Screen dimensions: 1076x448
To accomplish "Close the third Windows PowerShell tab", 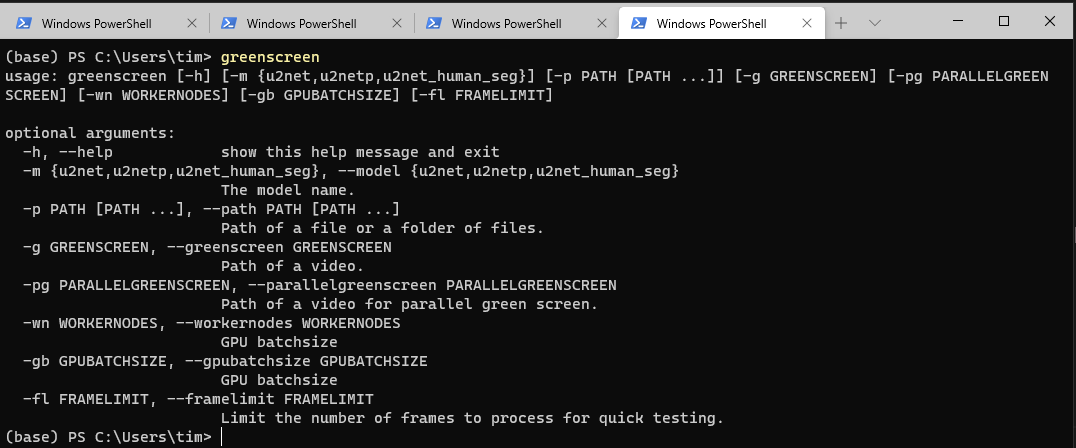I will pyautogui.click(x=602, y=23).
